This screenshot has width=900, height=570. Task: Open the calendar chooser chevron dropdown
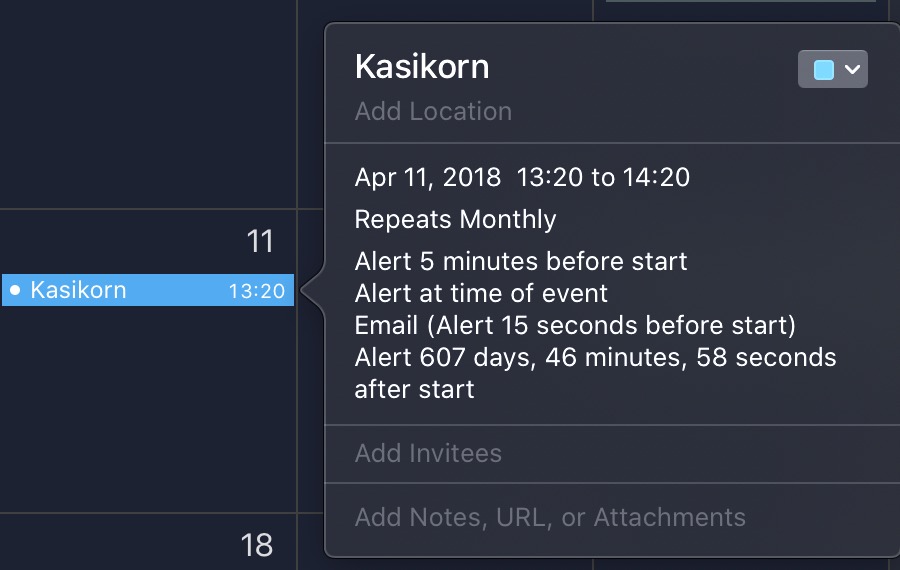point(852,69)
